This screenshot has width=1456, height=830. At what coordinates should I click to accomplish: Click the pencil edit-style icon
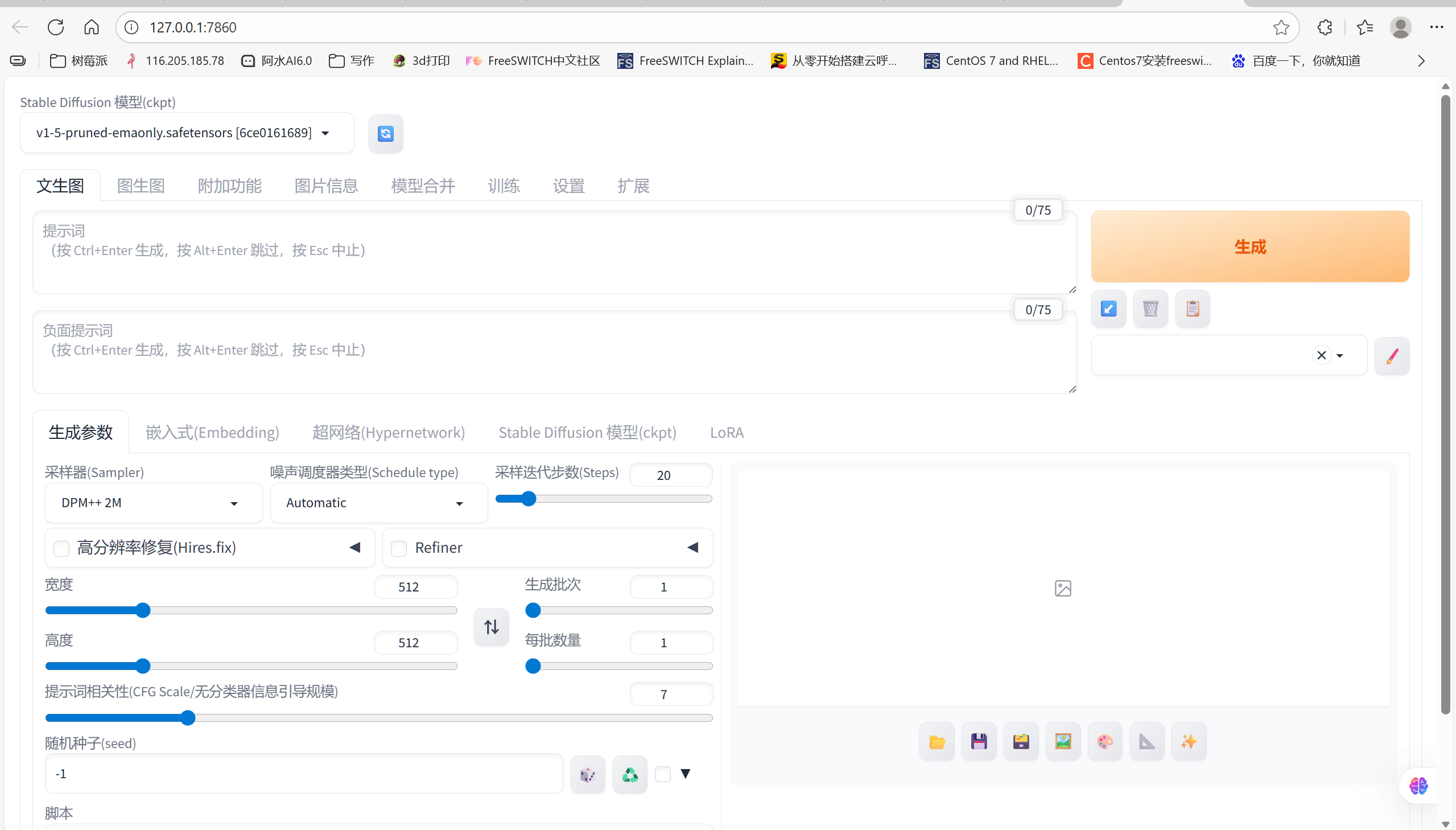tap(1392, 356)
